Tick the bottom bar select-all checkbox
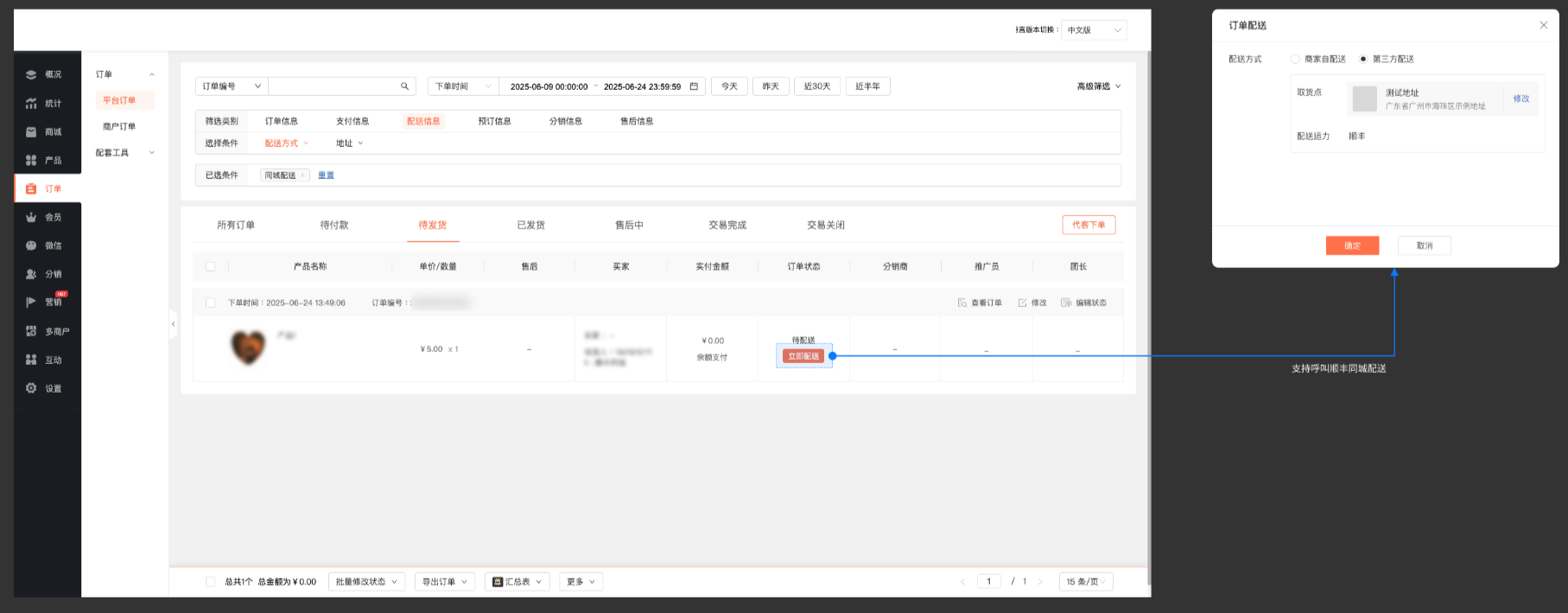 coord(210,582)
